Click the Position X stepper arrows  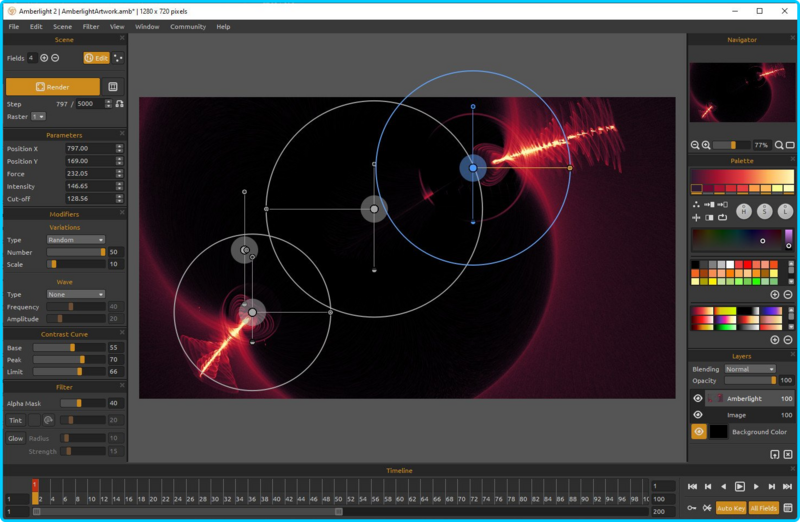click(x=119, y=148)
